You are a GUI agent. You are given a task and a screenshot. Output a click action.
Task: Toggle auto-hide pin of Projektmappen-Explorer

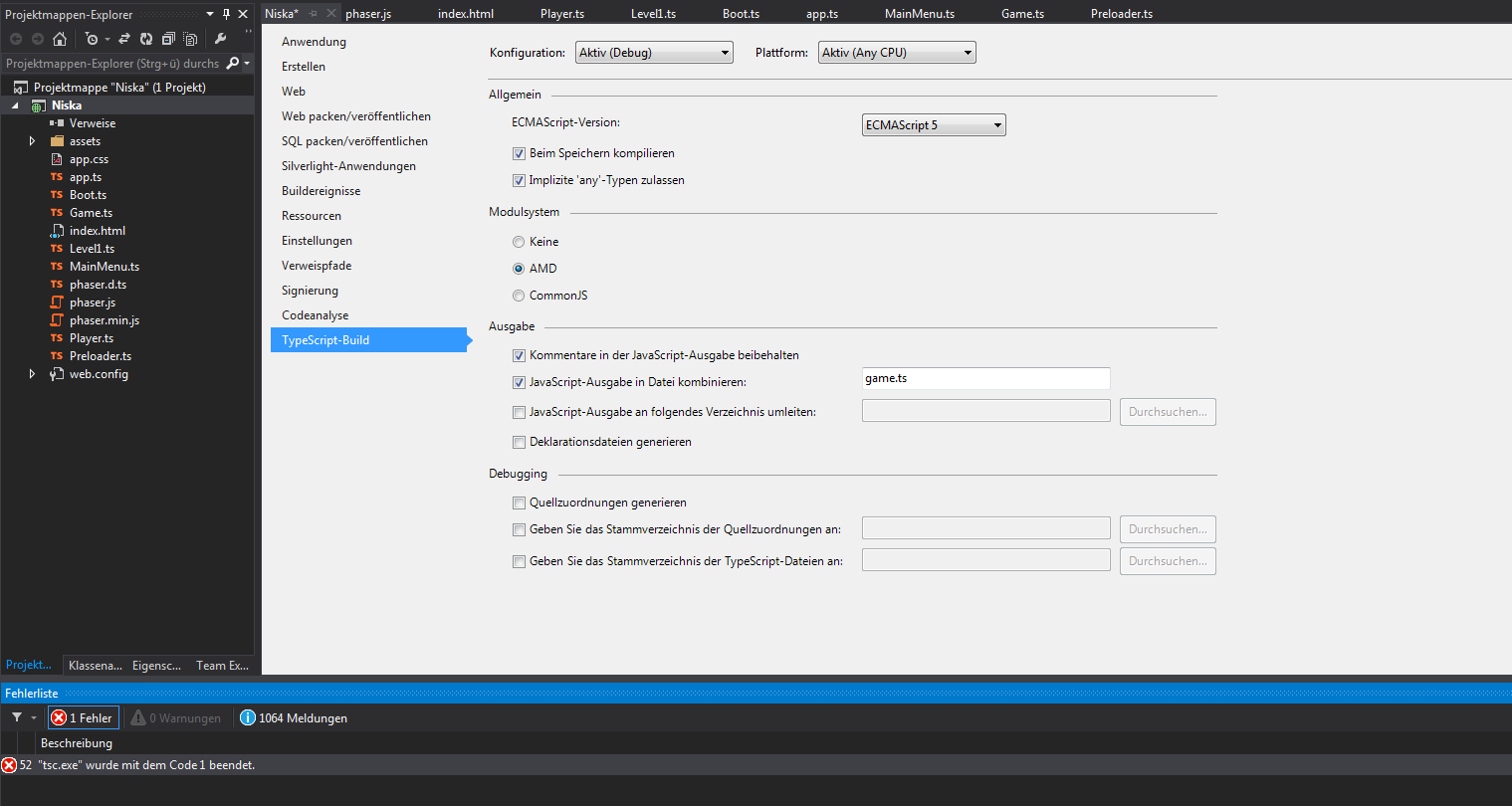226,14
